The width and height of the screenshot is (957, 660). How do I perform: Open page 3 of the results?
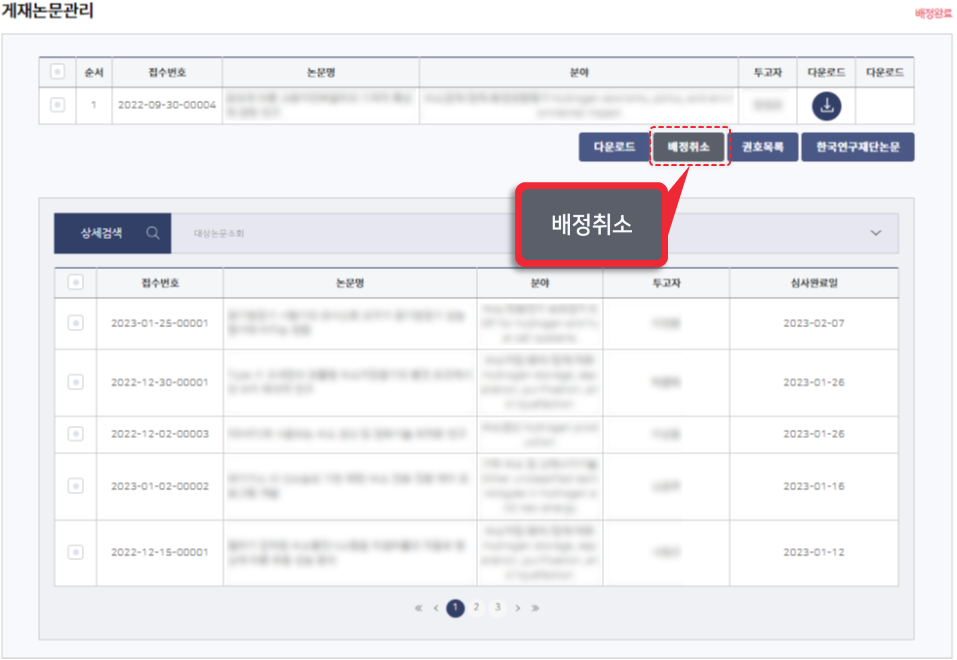tap(497, 607)
